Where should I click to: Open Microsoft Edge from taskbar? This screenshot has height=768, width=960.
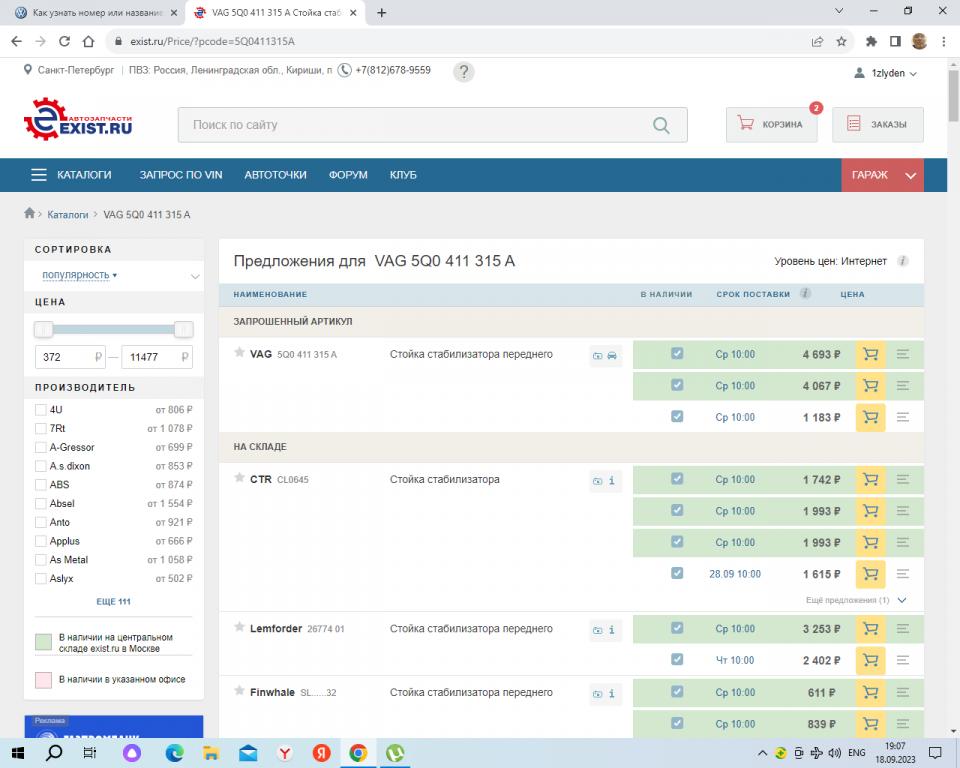174,753
